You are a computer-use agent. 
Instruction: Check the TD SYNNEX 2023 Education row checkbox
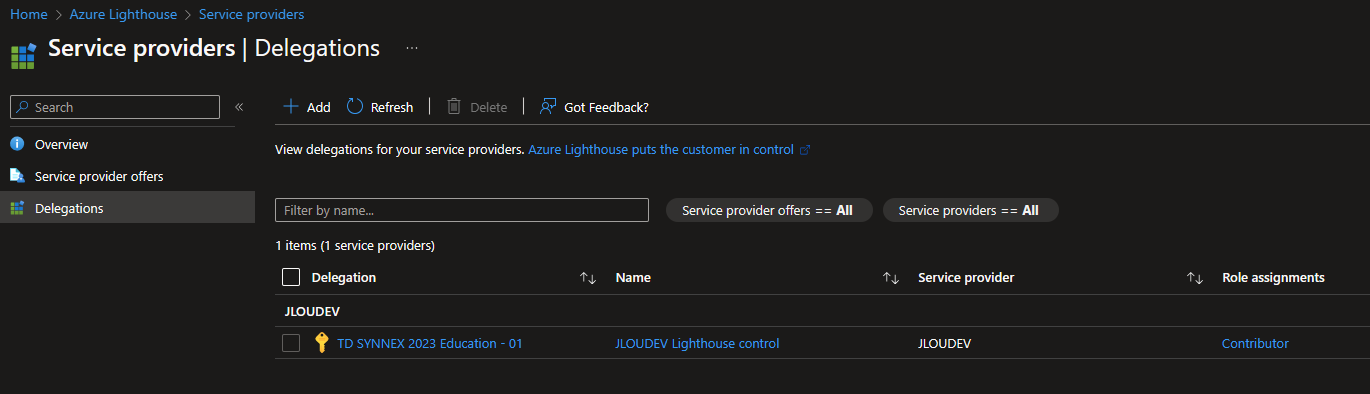(x=291, y=343)
